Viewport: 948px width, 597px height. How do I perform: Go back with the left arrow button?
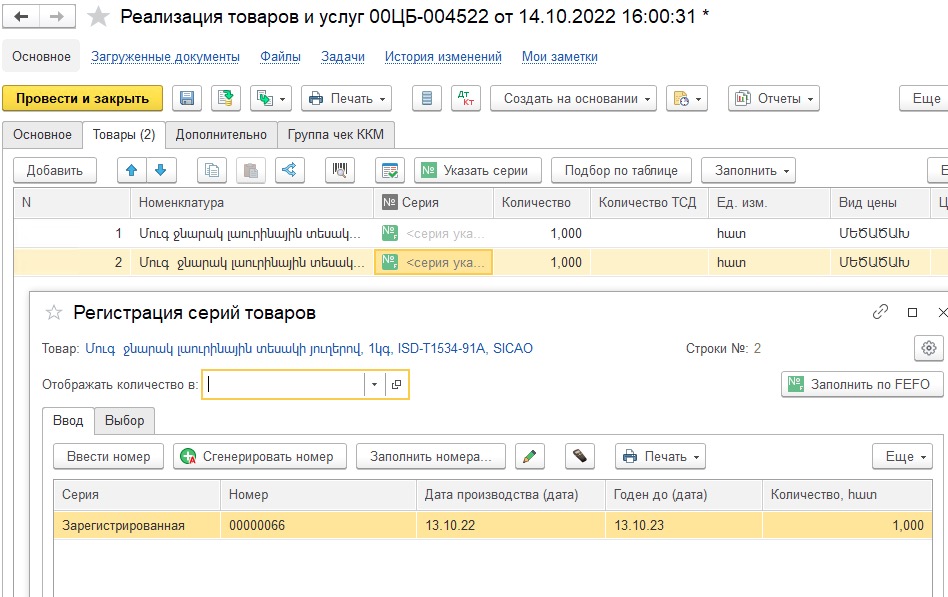coord(22,16)
